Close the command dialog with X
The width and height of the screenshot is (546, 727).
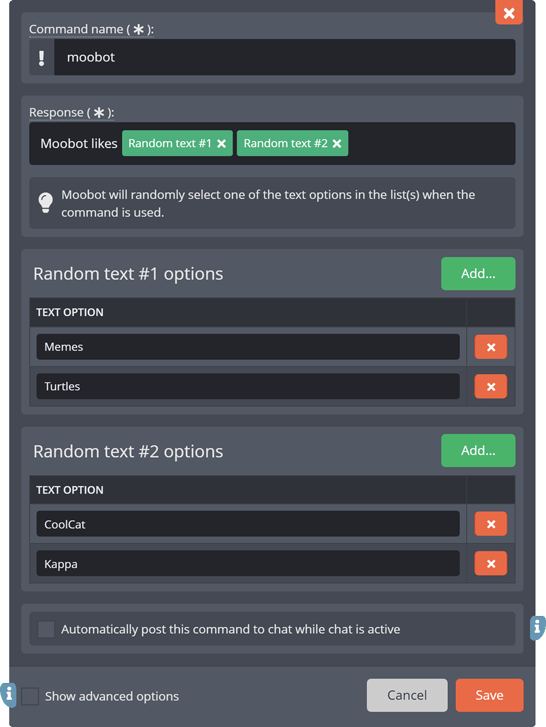[509, 13]
